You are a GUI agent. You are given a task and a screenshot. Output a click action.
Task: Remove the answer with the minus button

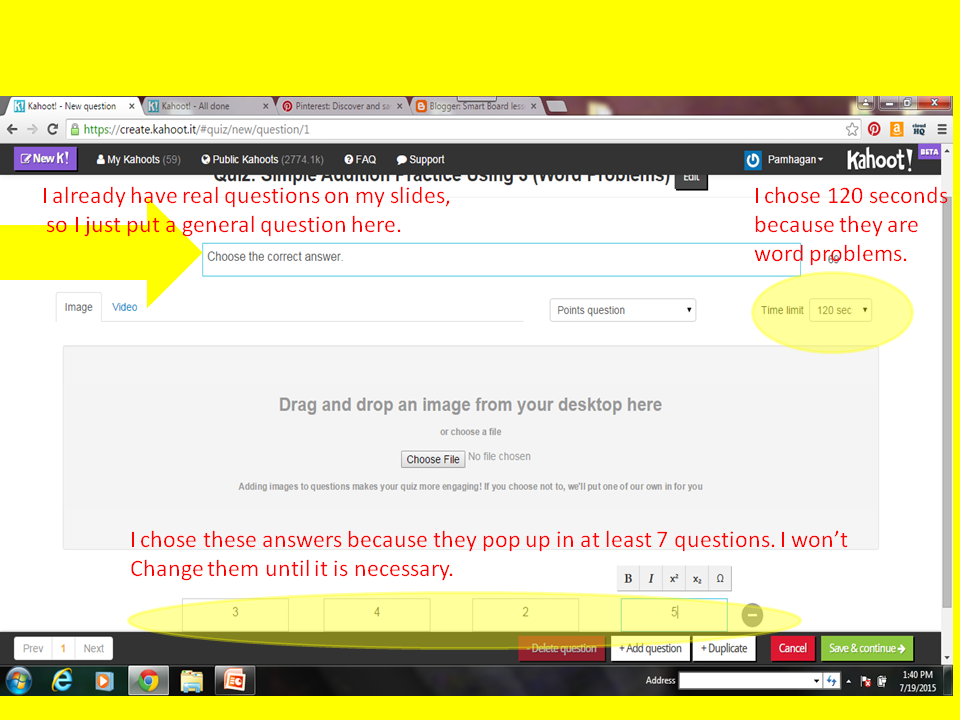tap(752, 615)
